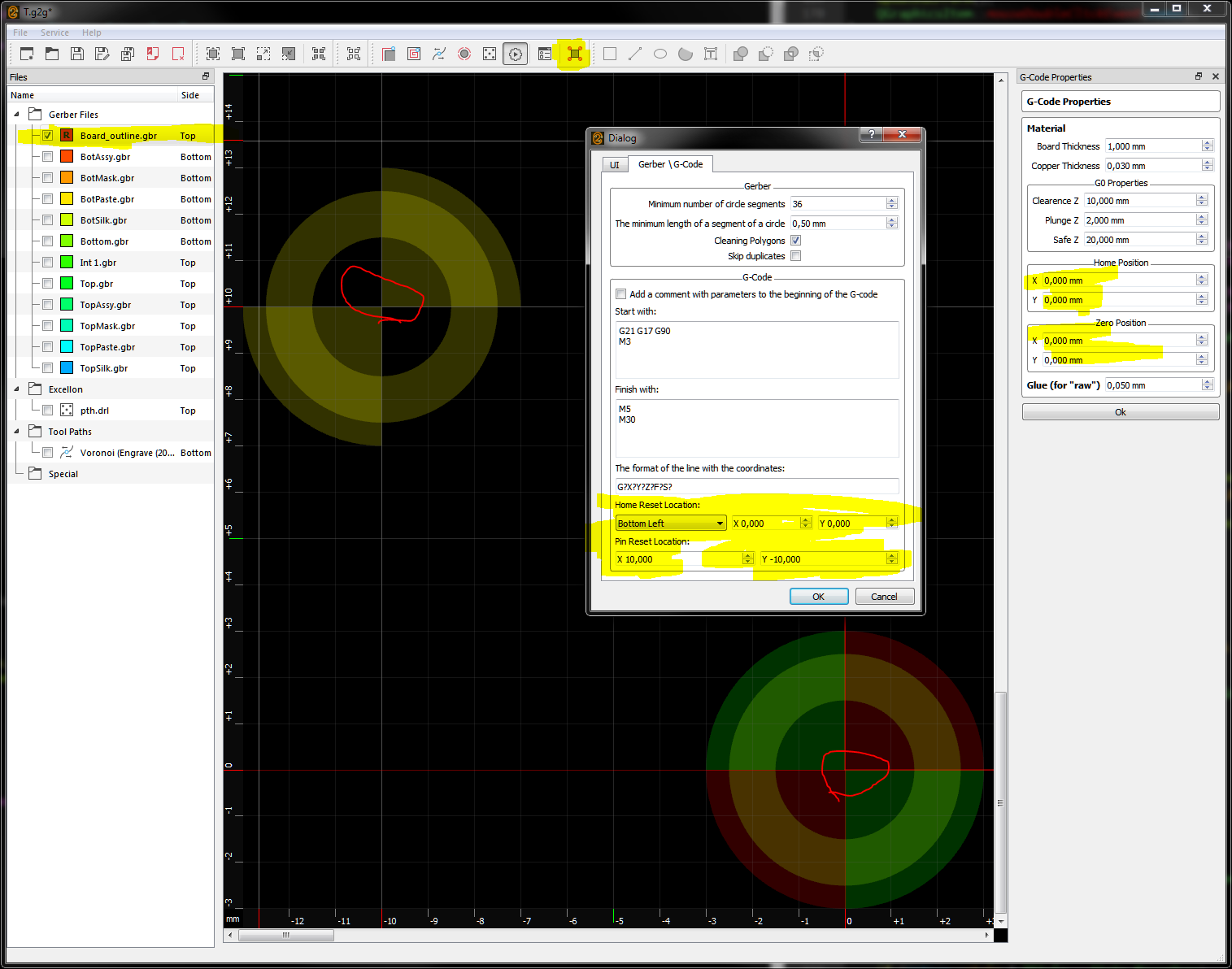Click Ok in G-Code Properties panel

pyautogui.click(x=1120, y=412)
